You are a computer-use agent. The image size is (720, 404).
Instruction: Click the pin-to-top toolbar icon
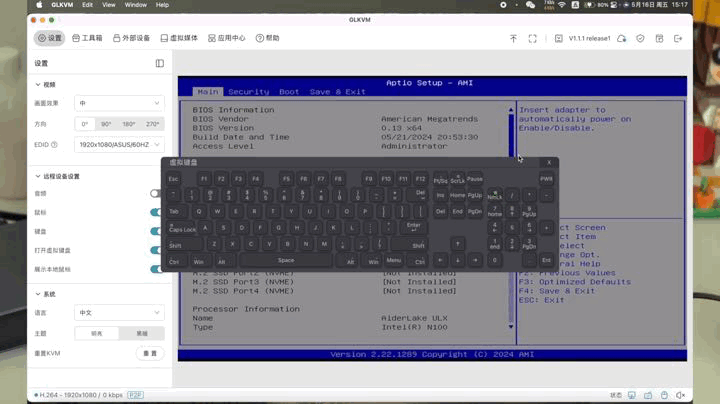pos(513,39)
